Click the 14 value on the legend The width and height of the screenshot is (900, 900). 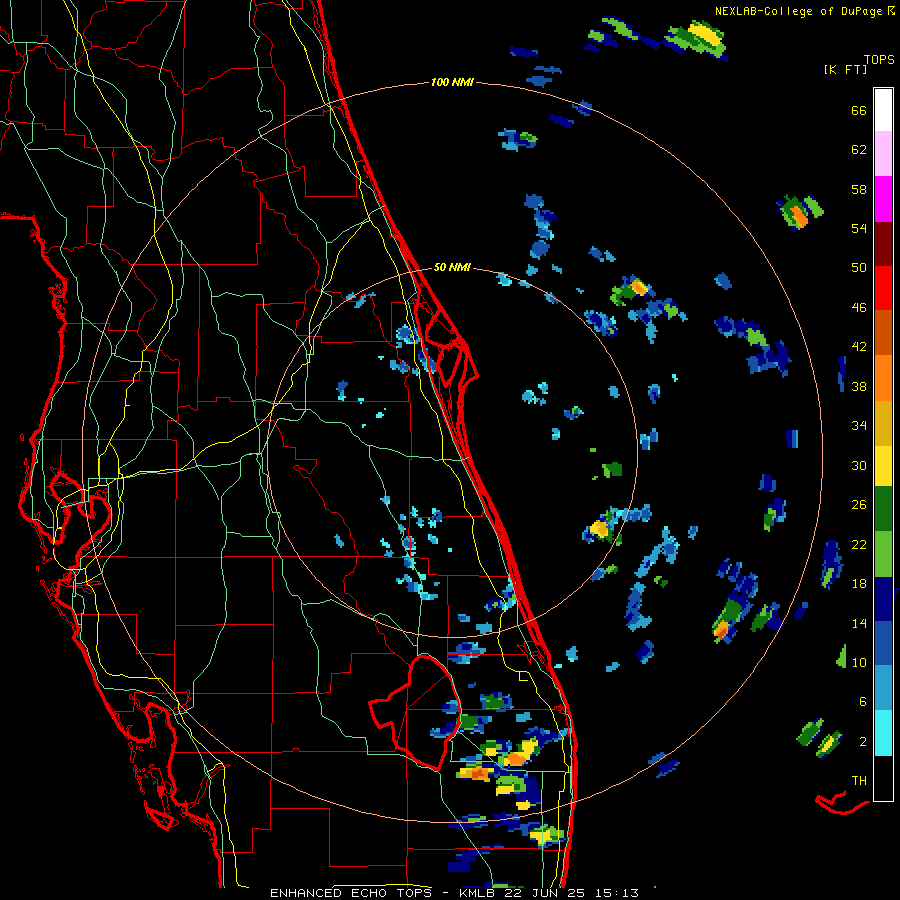click(859, 623)
